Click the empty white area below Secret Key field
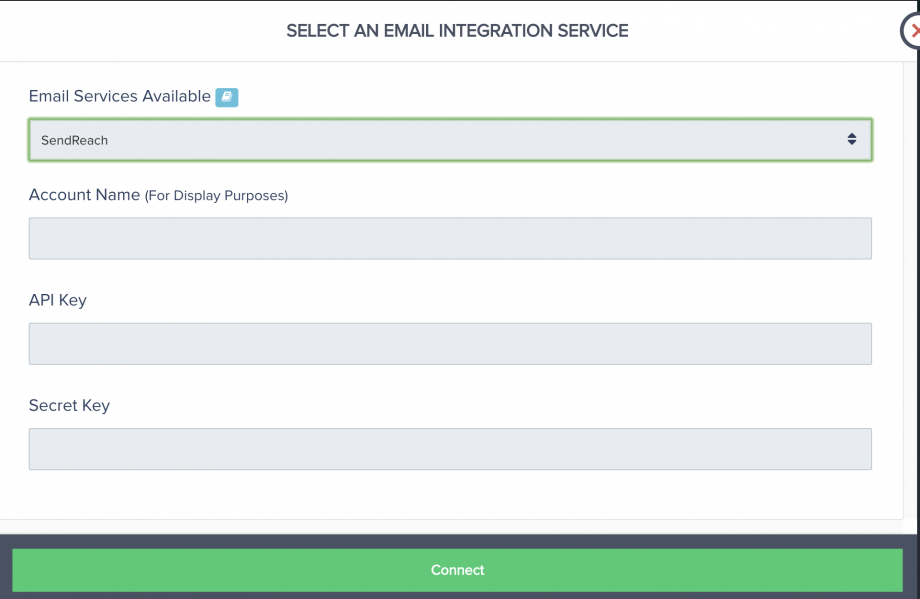The height and width of the screenshot is (599, 920). [450, 495]
